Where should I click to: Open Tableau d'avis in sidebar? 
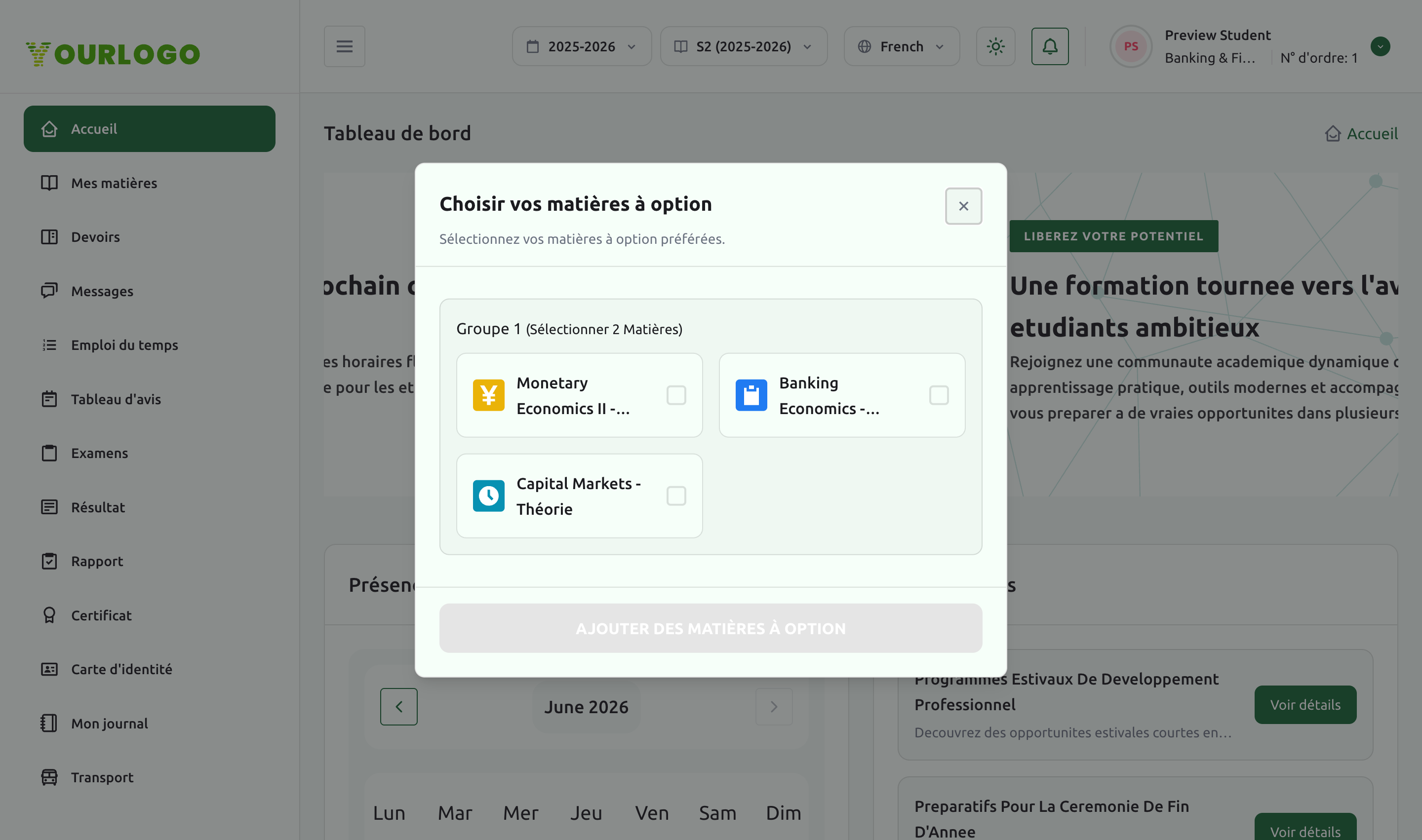click(x=150, y=399)
